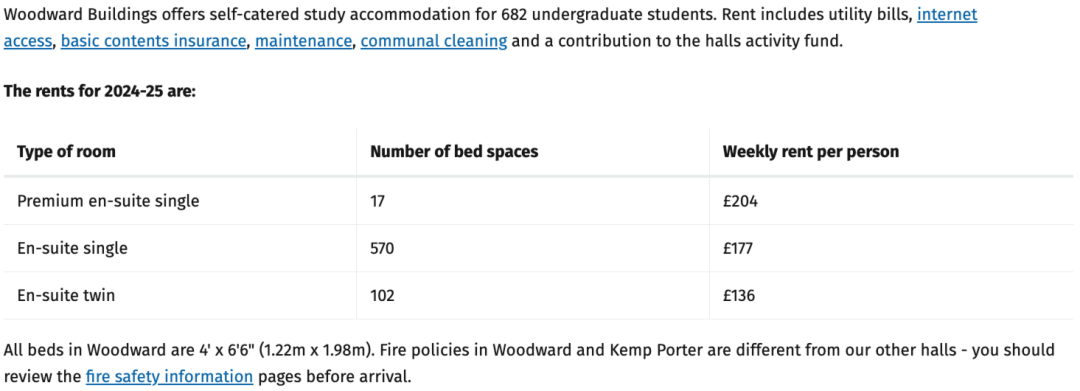Click the Type of room column header

pos(67,151)
